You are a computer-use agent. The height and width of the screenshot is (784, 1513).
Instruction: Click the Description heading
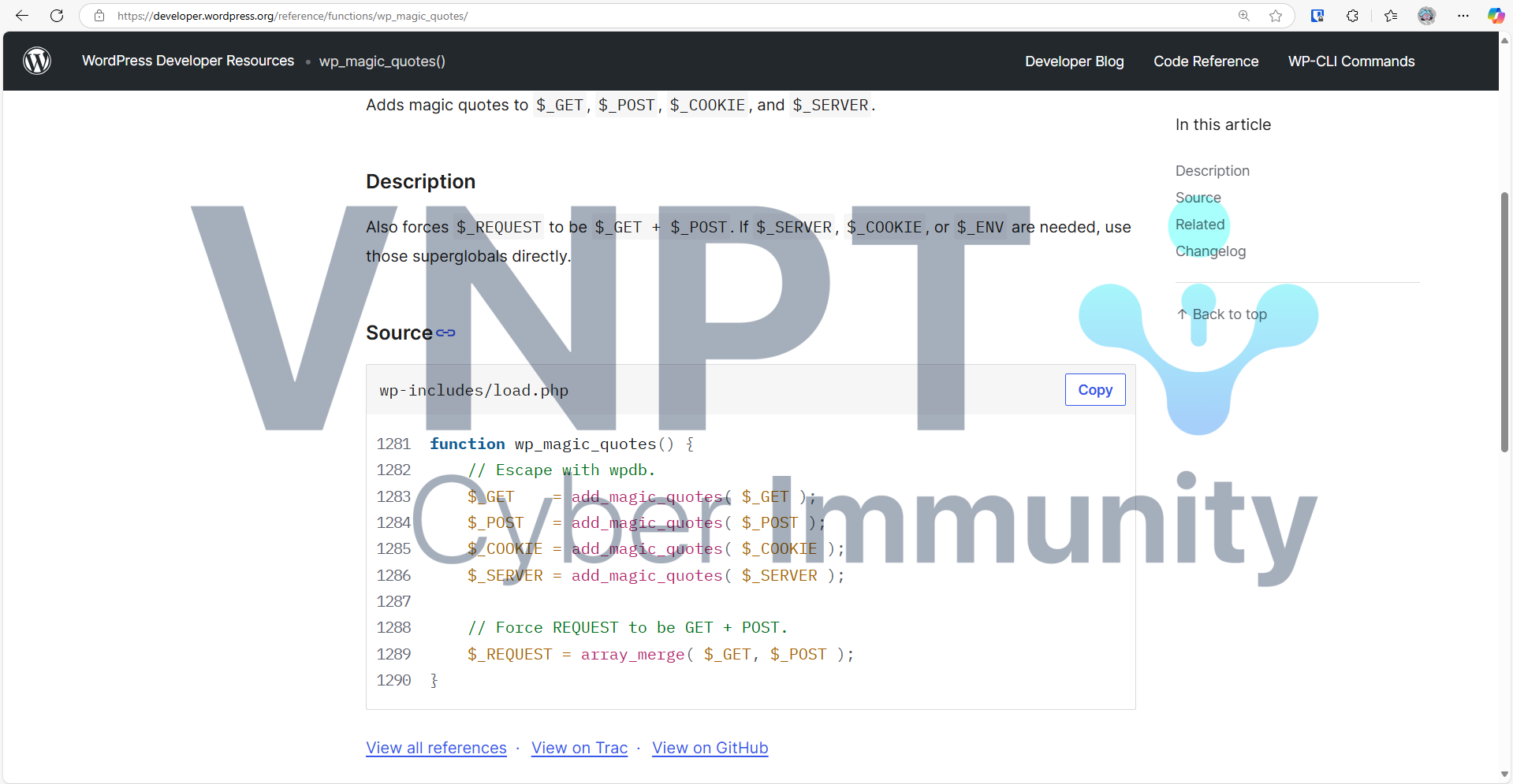click(x=420, y=182)
